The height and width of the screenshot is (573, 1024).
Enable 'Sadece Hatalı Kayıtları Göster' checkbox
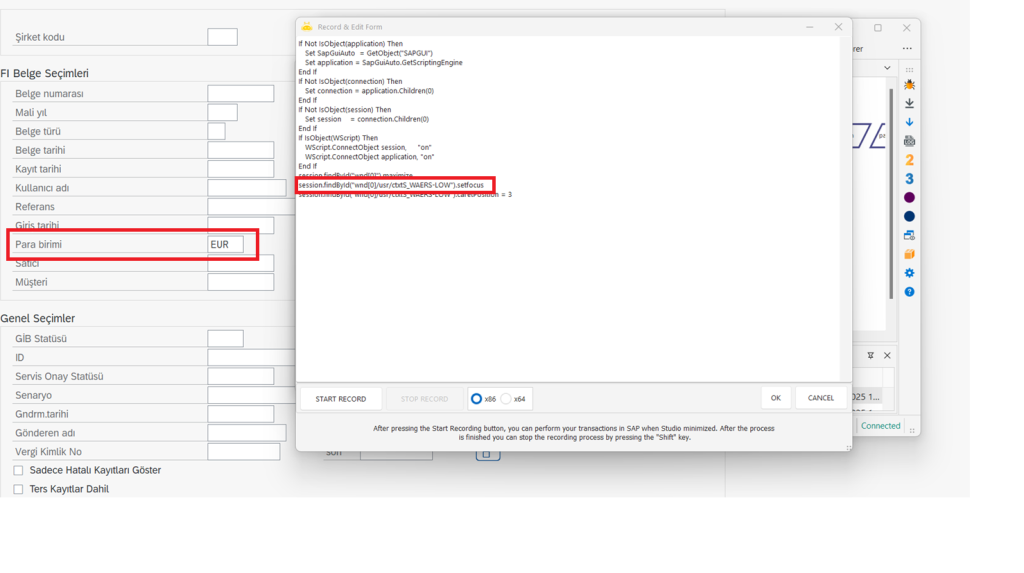(x=18, y=470)
